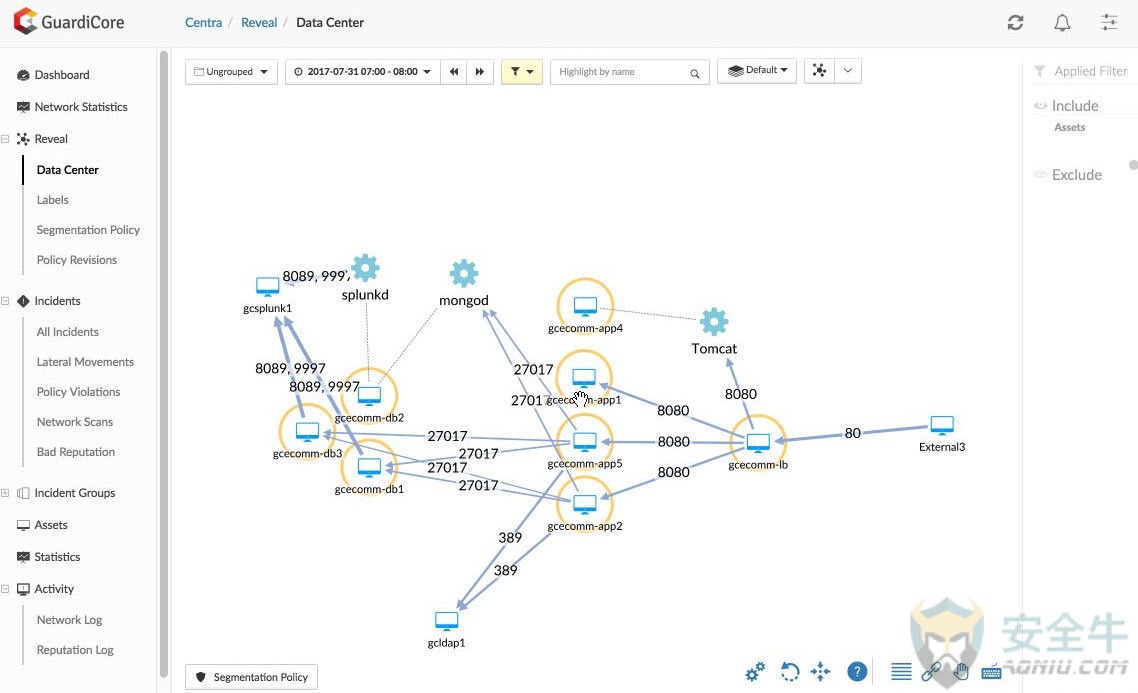Select the gcsplunk1 asset node
The height and width of the screenshot is (693, 1138).
tap(268, 286)
